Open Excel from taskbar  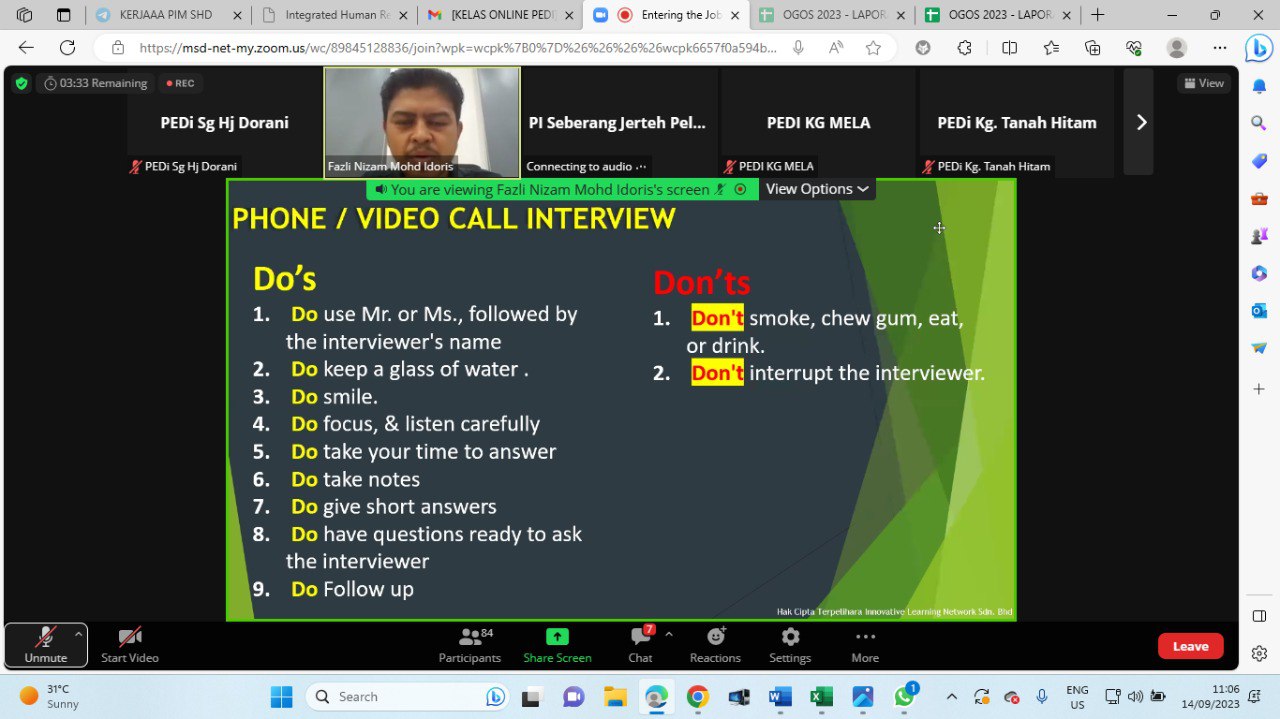tap(821, 697)
